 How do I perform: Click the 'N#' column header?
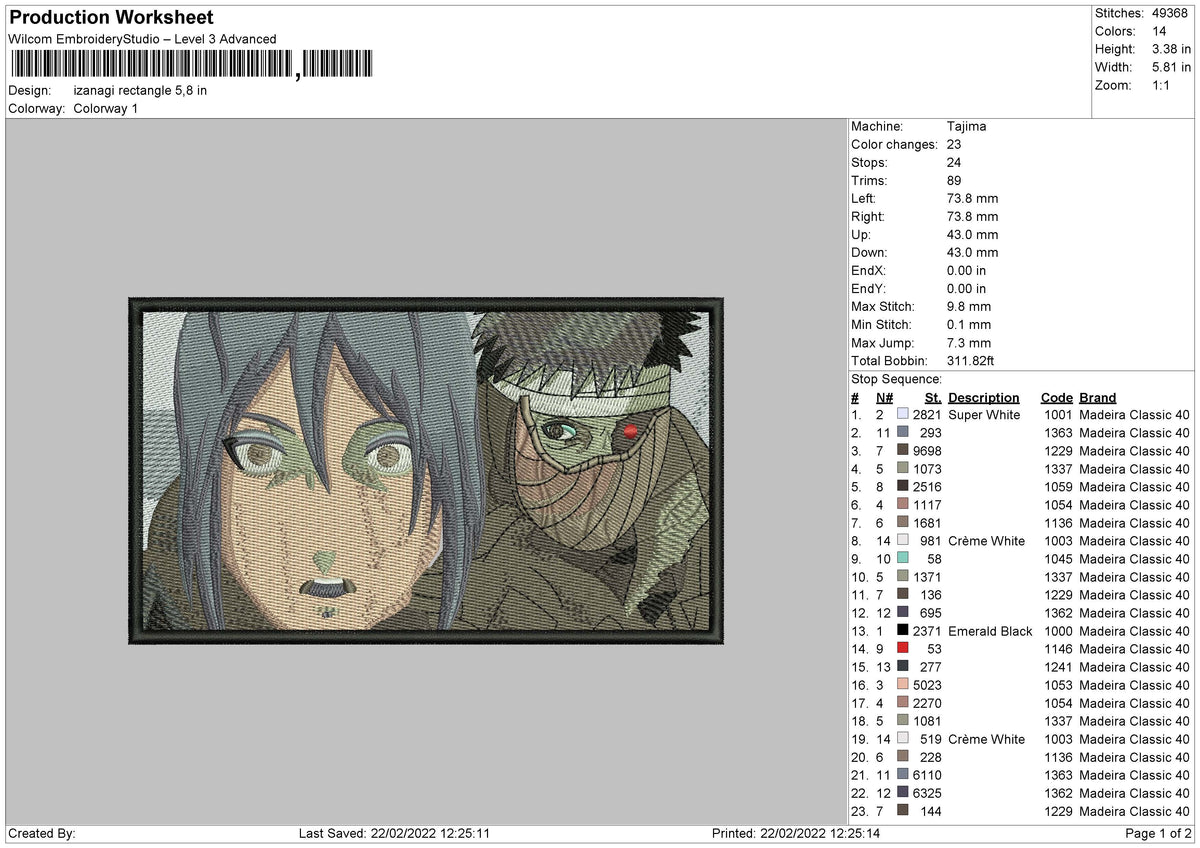(x=883, y=398)
